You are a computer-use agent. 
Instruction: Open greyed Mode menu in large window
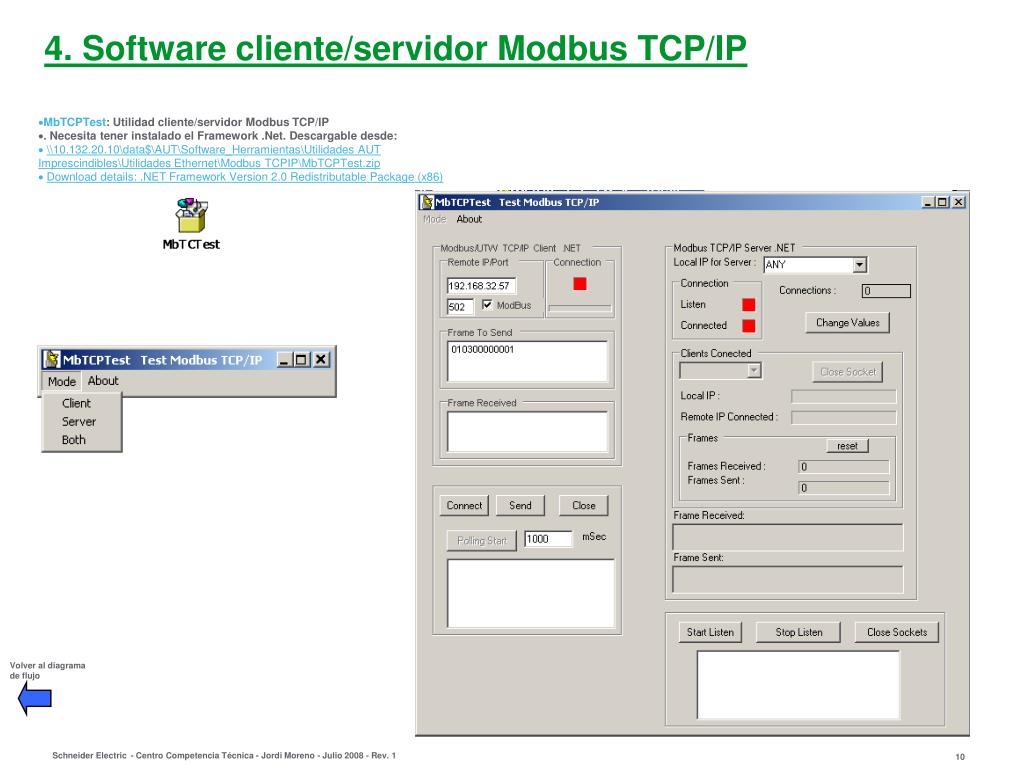pyautogui.click(x=434, y=219)
